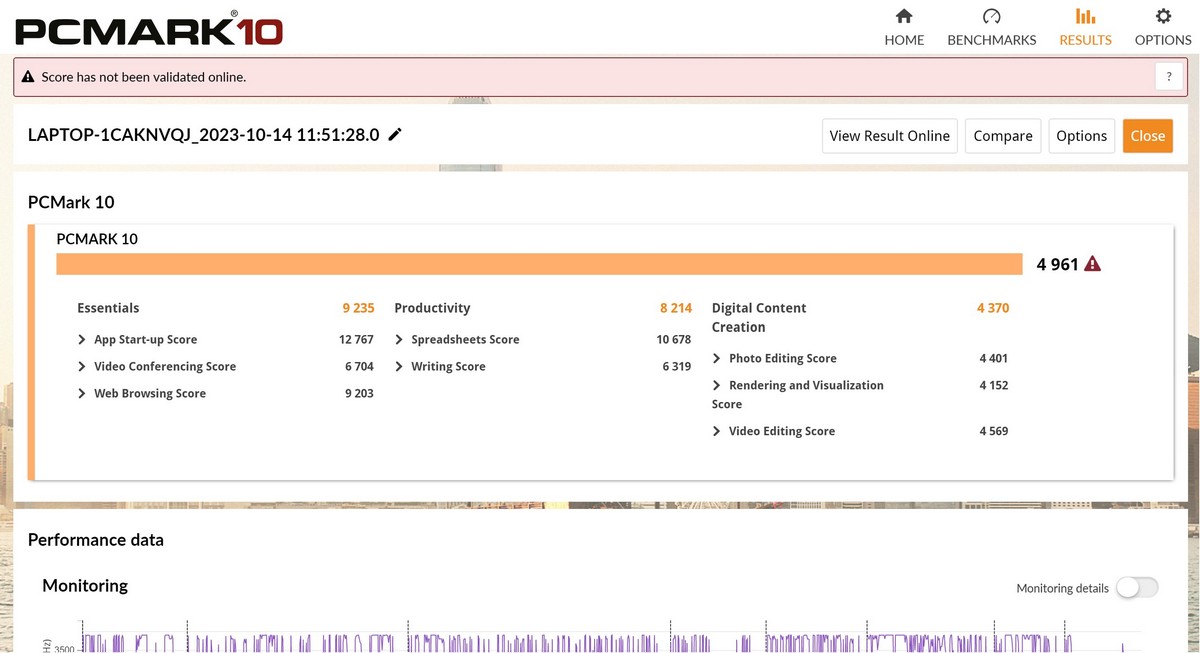Click the Benchmarks gauge icon
Image resolution: width=1200 pixels, height=653 pixels.
991,16
